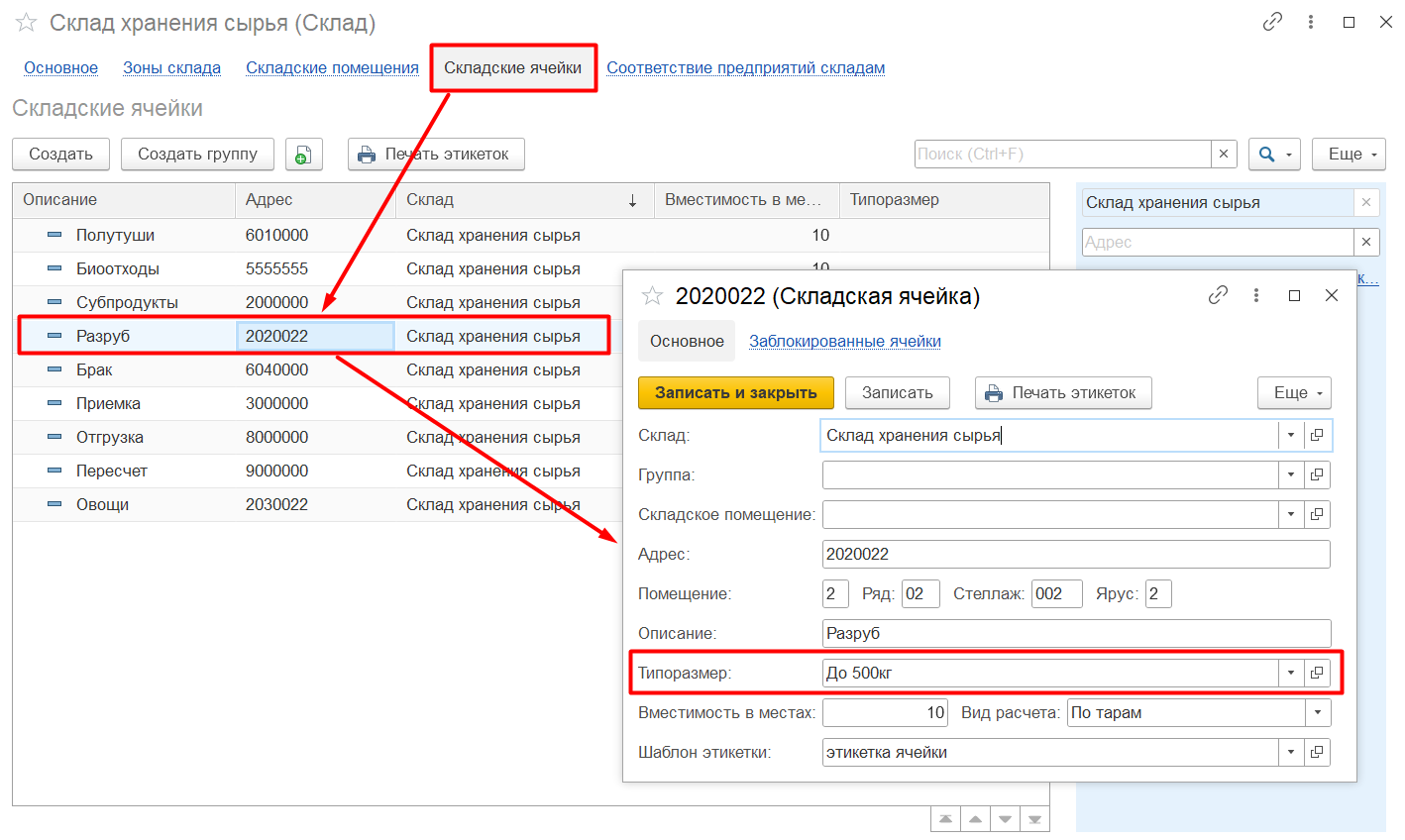Viewport: 1405px width, 840px height.
Task: Select the Полутуши row in the list
Action: (115, 236)
